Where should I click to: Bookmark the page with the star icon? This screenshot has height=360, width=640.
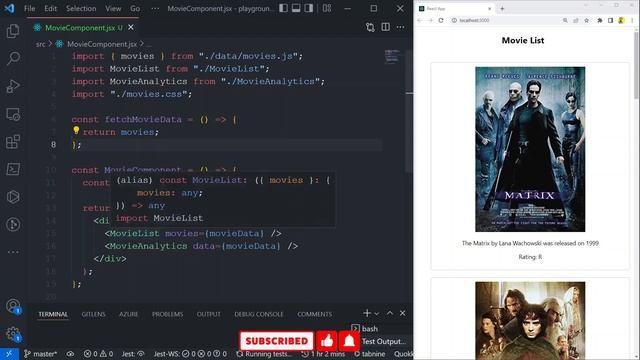[x=587, y=20]
